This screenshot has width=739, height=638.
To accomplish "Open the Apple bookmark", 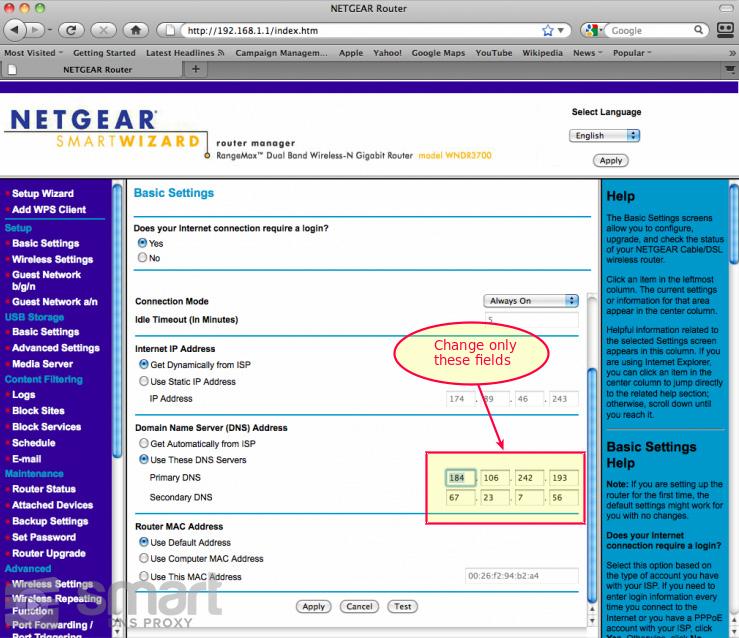I will tap(351, 53).
